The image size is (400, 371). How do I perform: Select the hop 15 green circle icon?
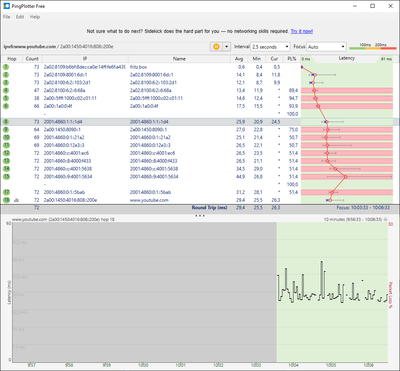tap(6, 176)
